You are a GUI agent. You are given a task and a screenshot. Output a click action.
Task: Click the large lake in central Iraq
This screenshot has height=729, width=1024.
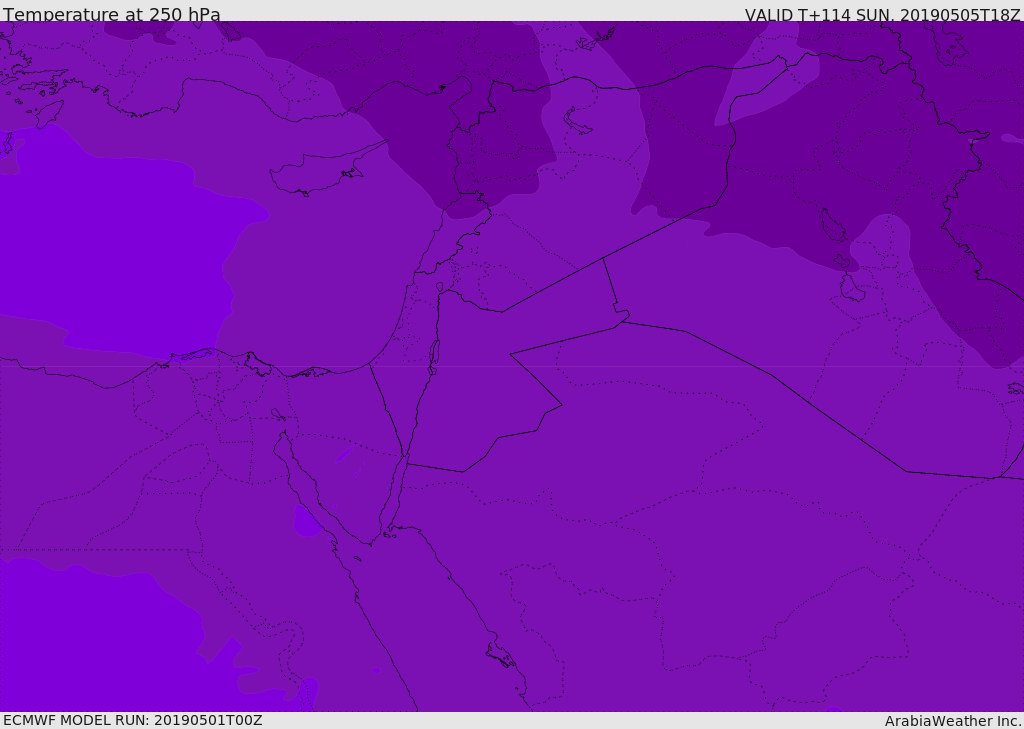pos(832,227)
